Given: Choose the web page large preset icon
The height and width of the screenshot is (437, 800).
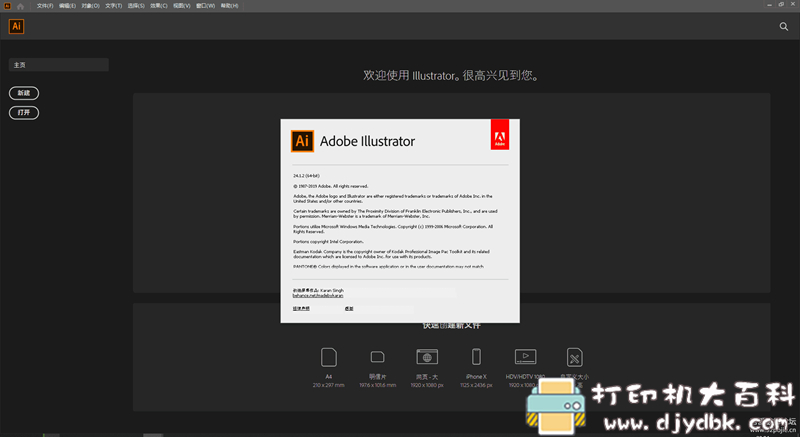Looking at the screenshot, I should pos(427,357).
